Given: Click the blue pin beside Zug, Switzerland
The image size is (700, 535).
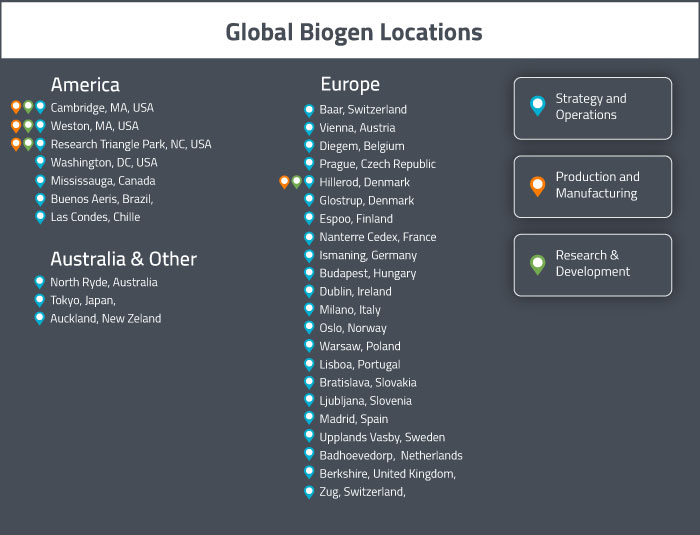Looking at the screenshot, I should (x=309, y=493).
